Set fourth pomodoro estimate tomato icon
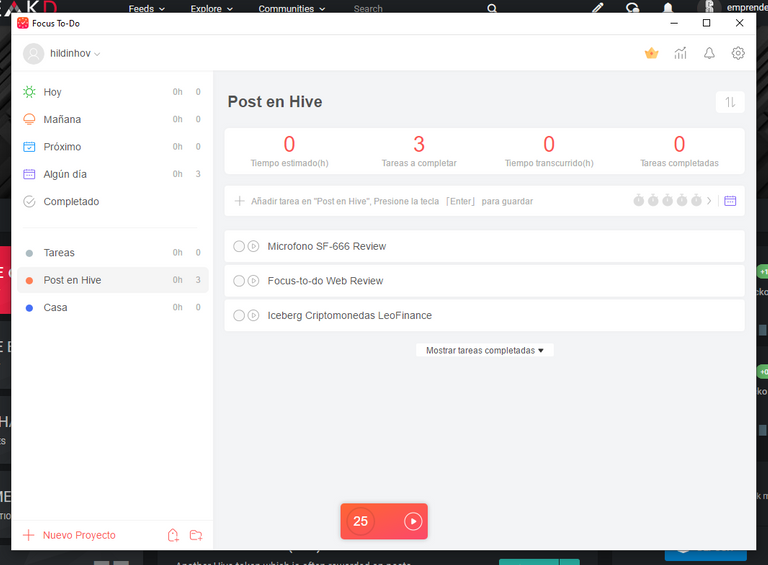 tap(682, 200)
